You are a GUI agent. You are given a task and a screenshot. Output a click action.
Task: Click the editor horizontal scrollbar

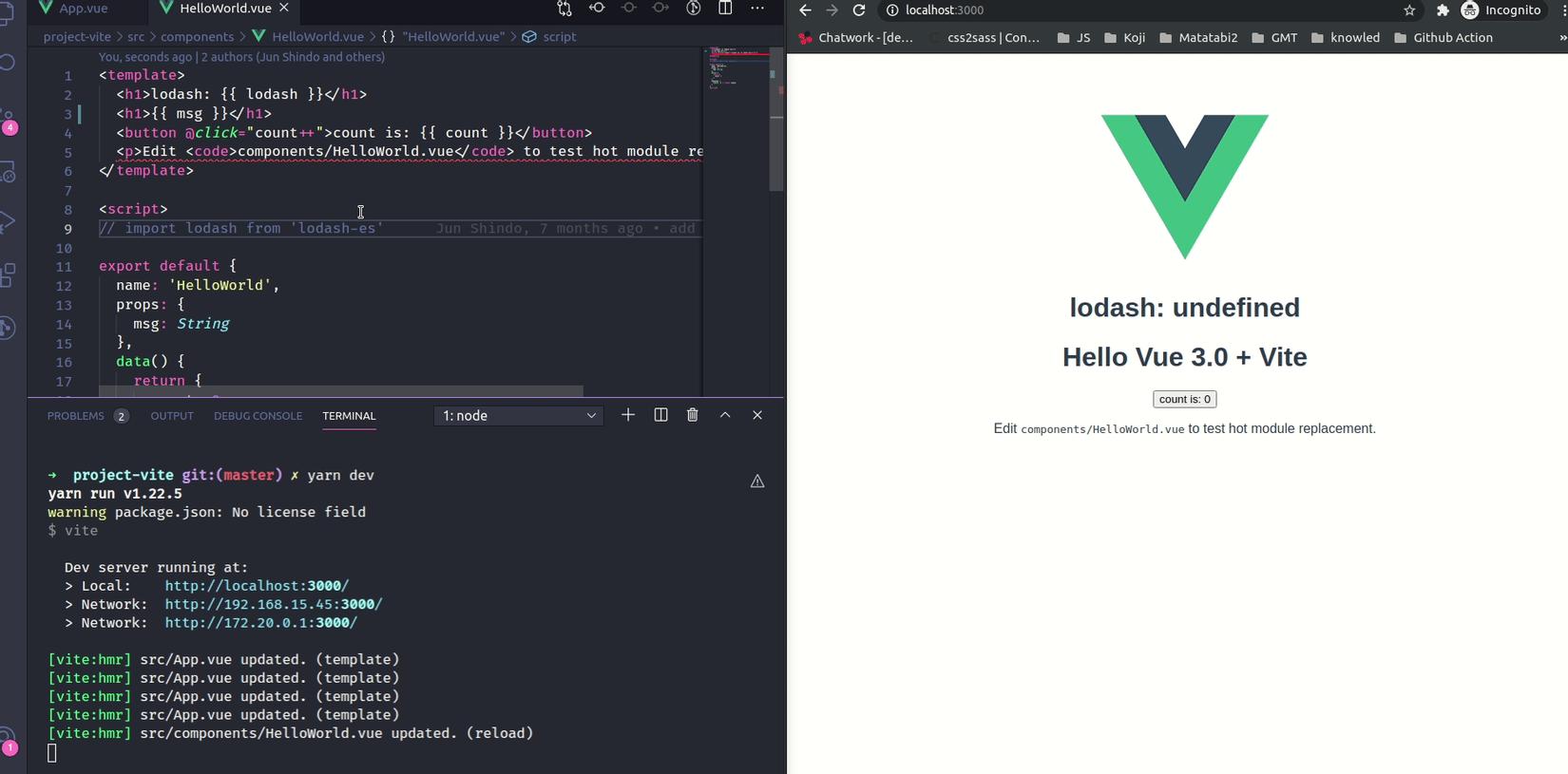341,391
